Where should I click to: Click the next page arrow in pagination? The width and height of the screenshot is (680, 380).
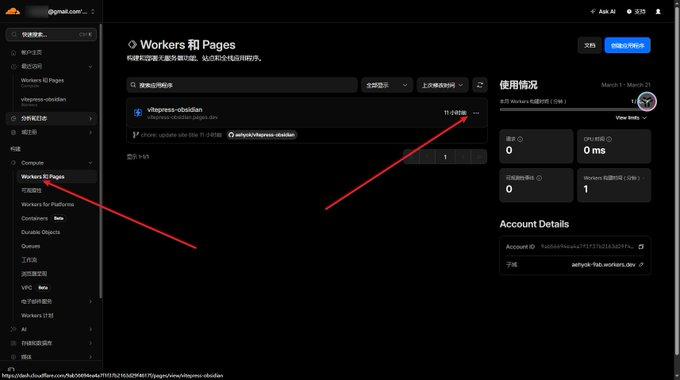tap(463, 157)
